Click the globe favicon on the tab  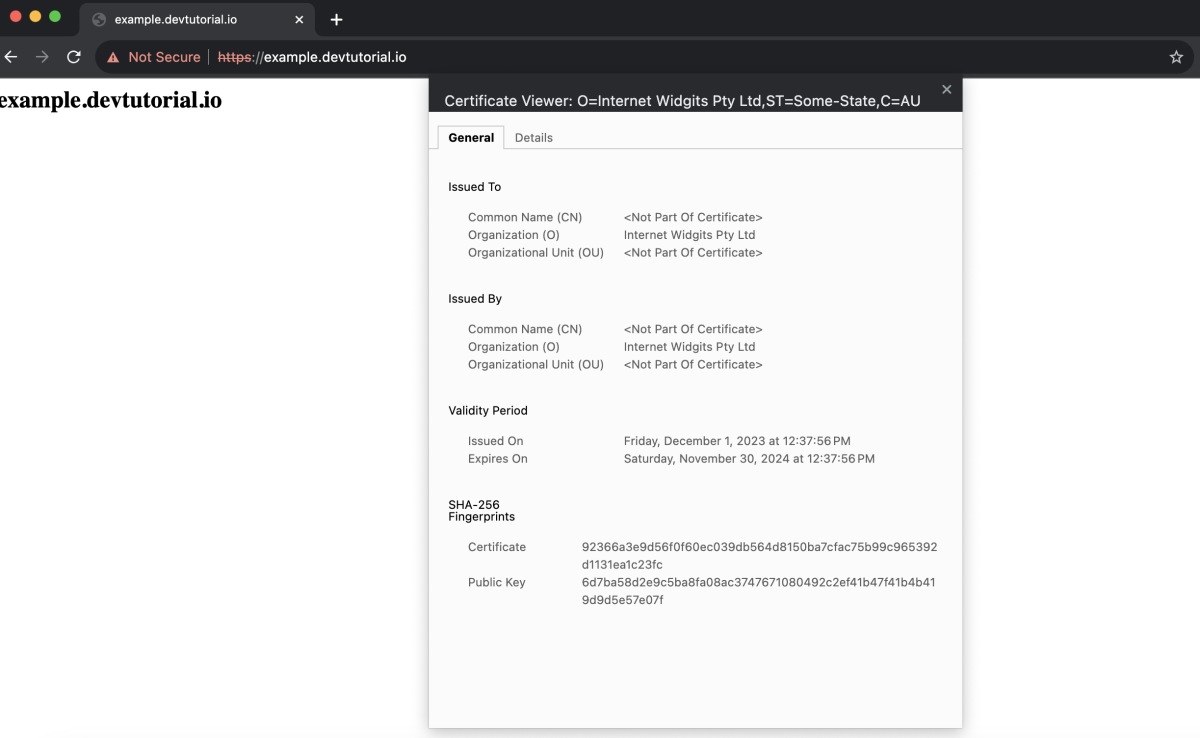99,19
